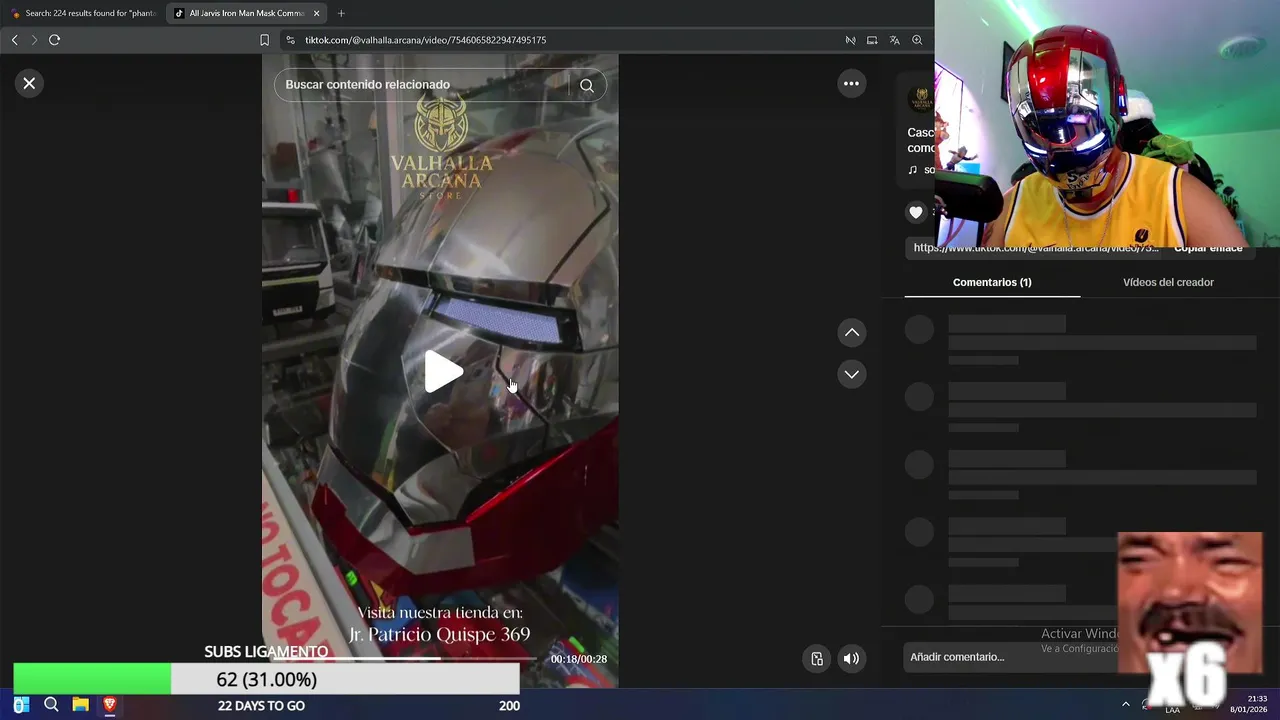Play the paused Valhalla Arcana video
The image size is (1280, 720).
pyautogui.click(x=441, y=372)
